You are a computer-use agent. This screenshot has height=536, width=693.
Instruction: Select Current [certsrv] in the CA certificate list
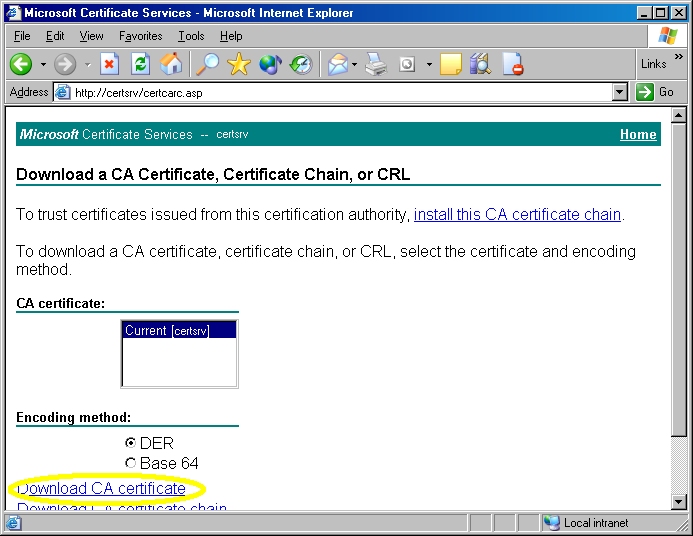[x=179, y=330]
